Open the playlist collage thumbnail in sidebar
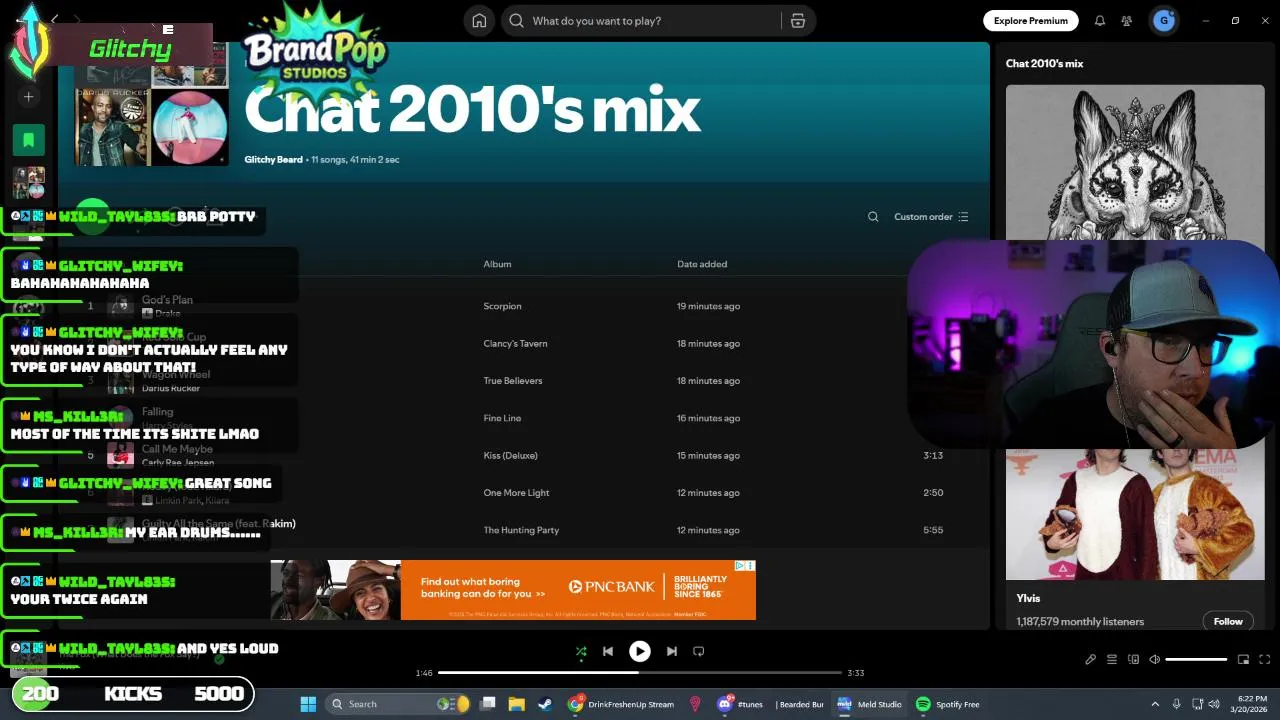 pyautogui.click(x=29, y=182)
